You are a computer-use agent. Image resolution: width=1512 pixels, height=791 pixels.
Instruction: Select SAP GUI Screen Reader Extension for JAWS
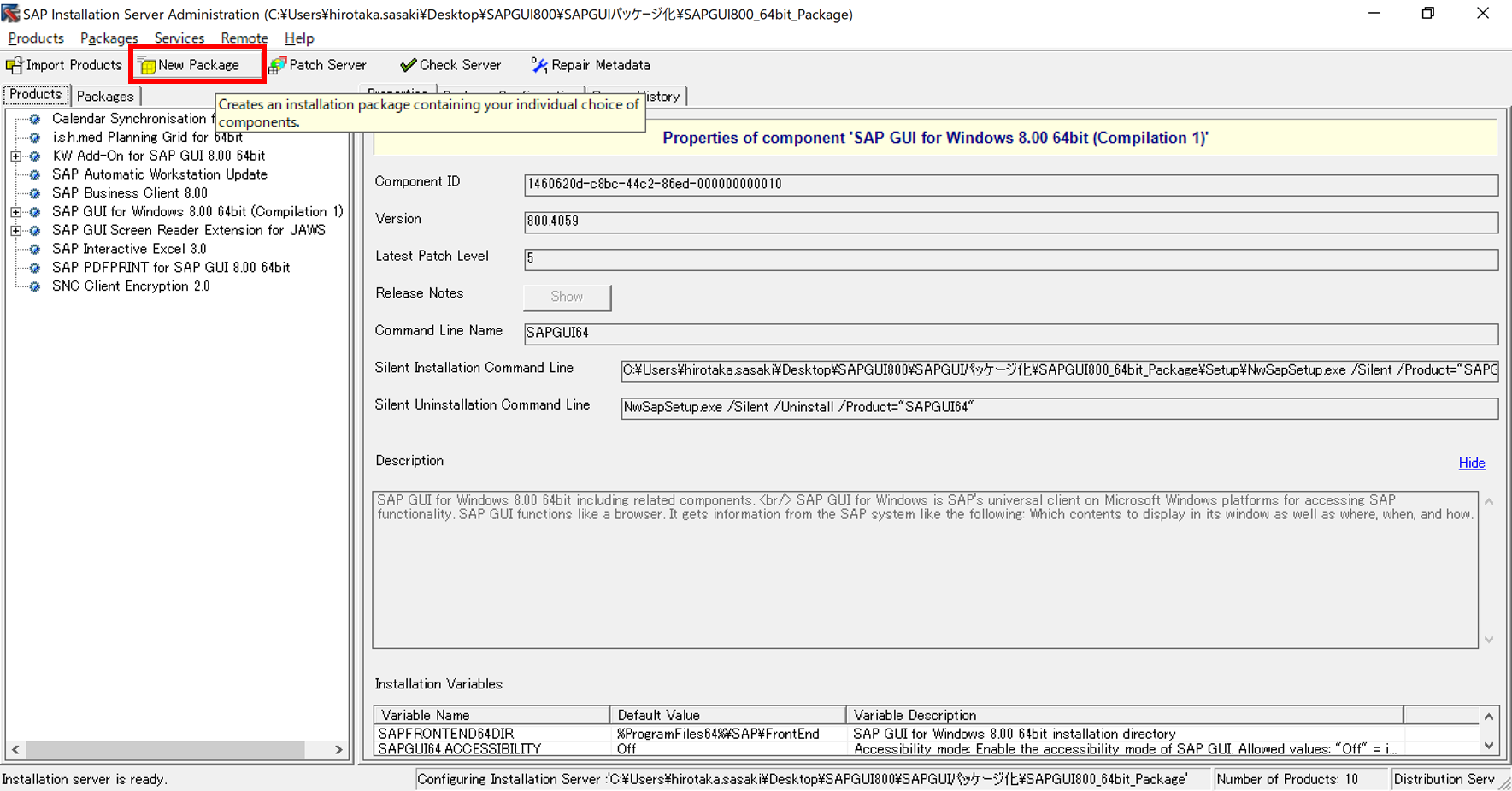(189, 230)
